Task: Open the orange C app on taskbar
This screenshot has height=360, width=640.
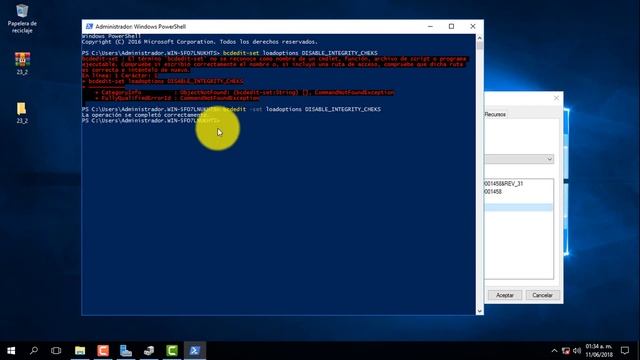Action: point(103,351)
